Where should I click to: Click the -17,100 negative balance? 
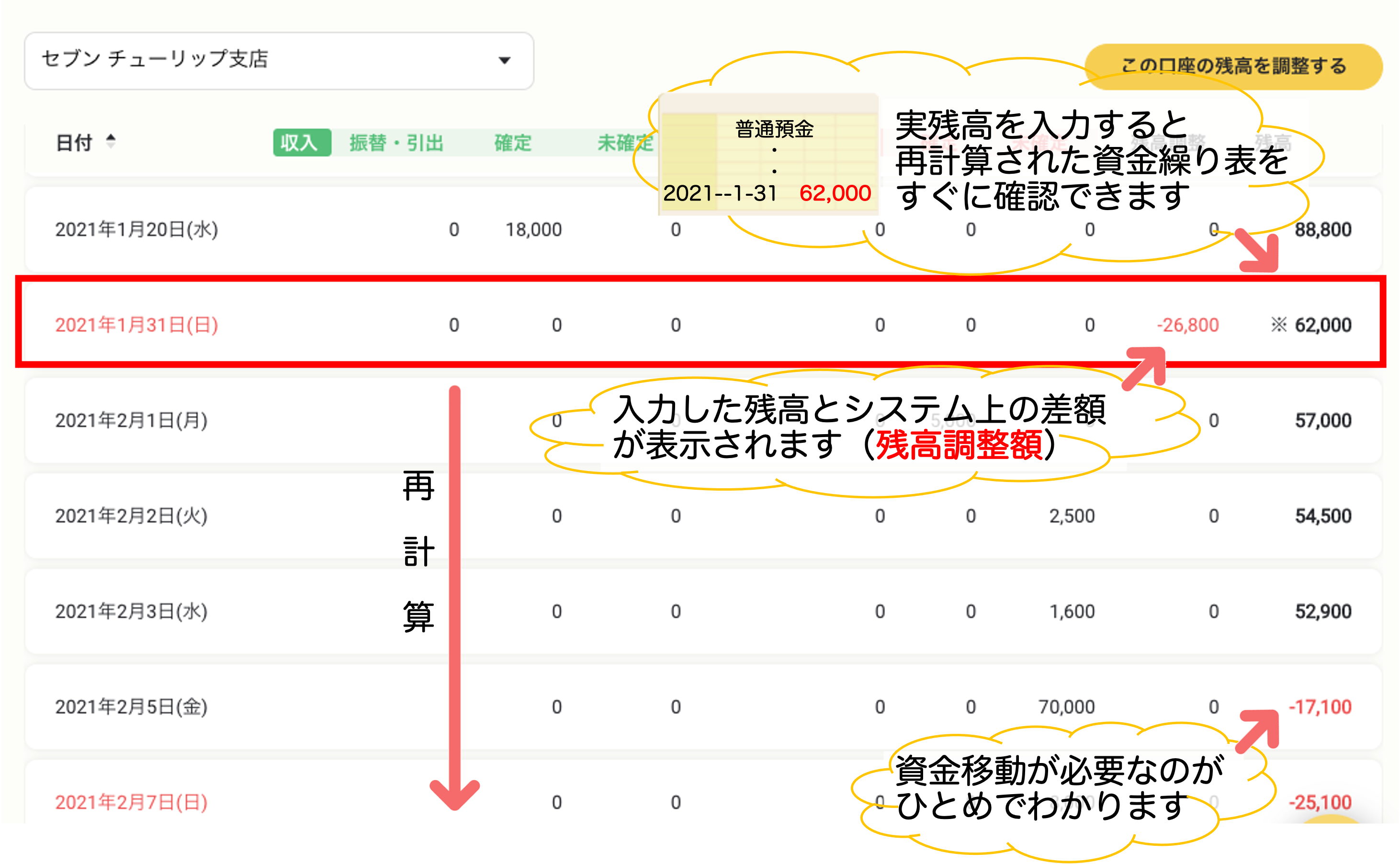pyautogui.click(x=1320, y=707)
